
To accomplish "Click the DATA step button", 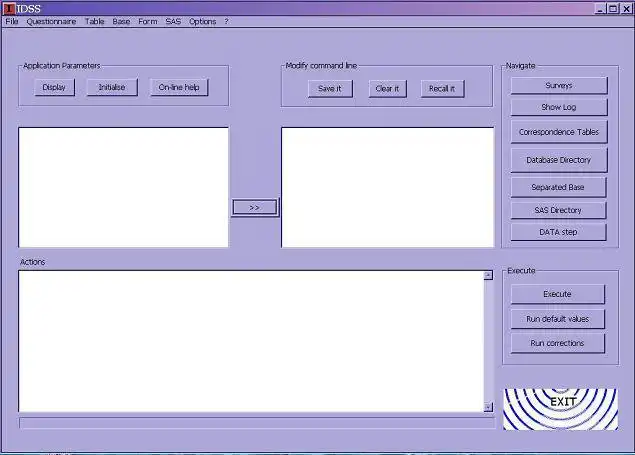I will [x=558, y=232].
